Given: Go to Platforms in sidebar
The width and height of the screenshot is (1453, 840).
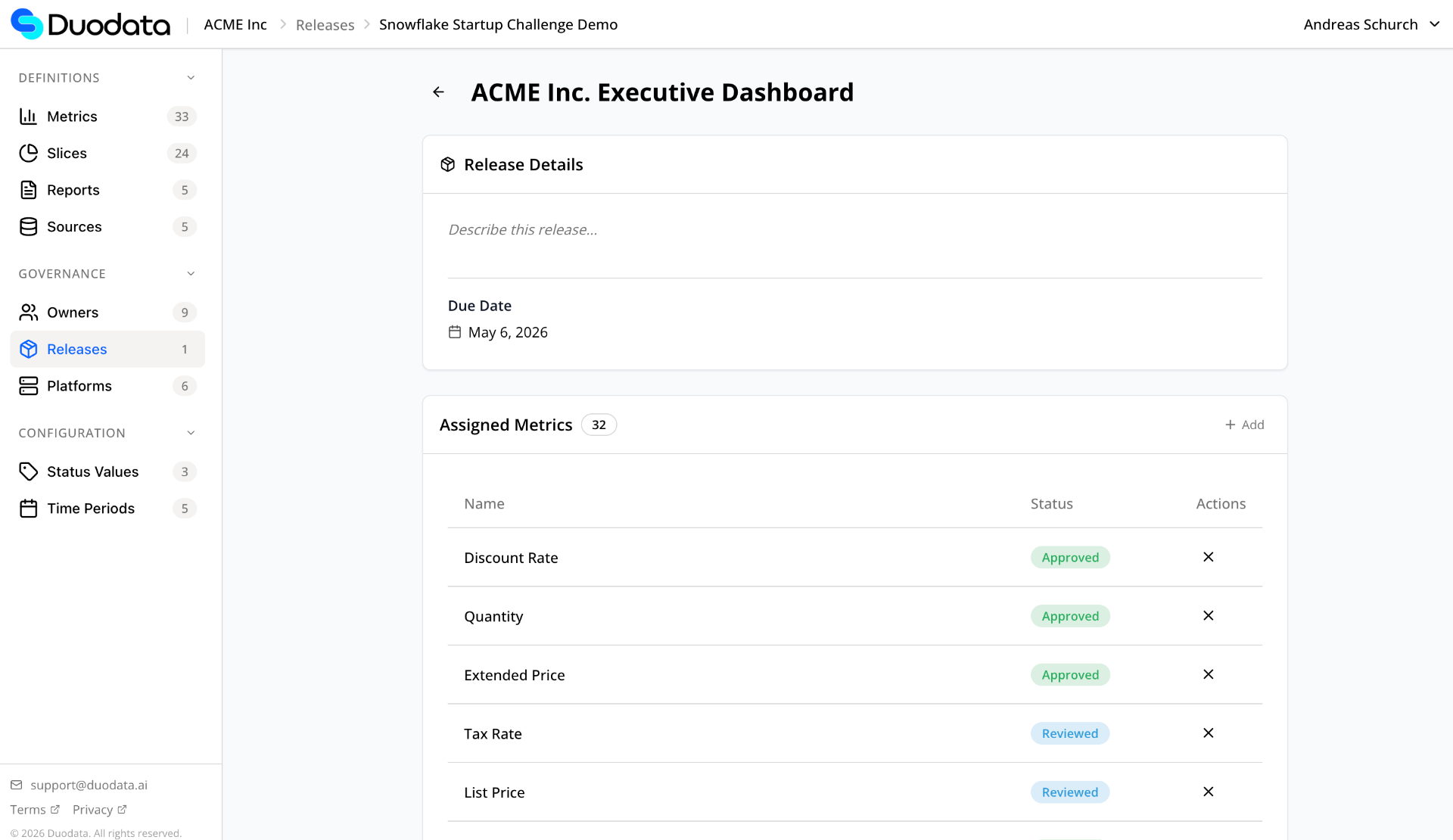Looking at the screenshot, I should (79, 386).
